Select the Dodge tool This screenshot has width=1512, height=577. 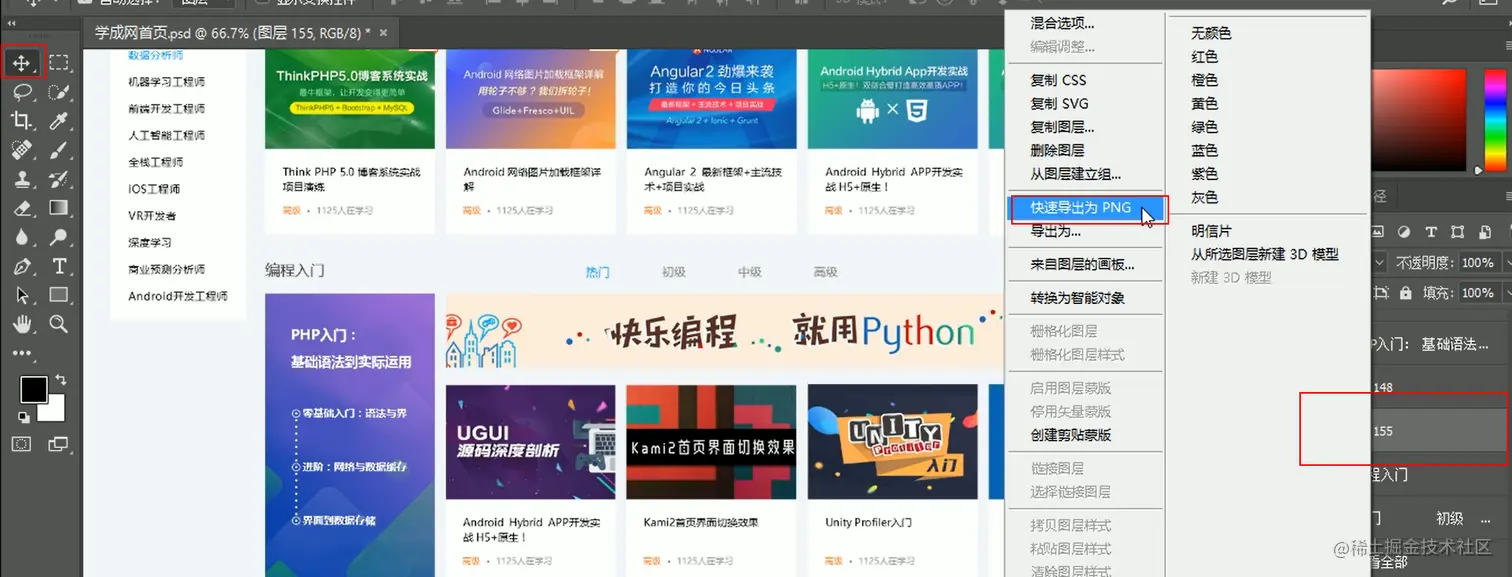coord(59,237)
